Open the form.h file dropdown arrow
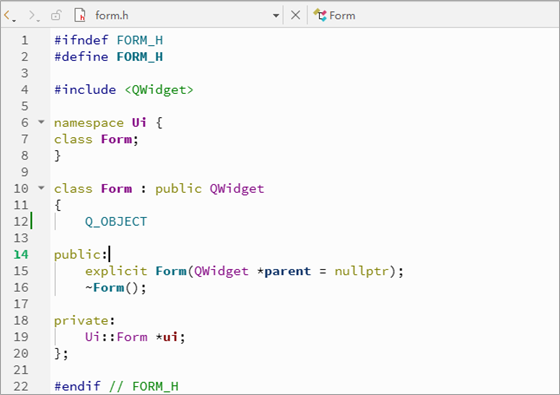Viewport: 560px width, 395px height. click(x=276, y=16)
